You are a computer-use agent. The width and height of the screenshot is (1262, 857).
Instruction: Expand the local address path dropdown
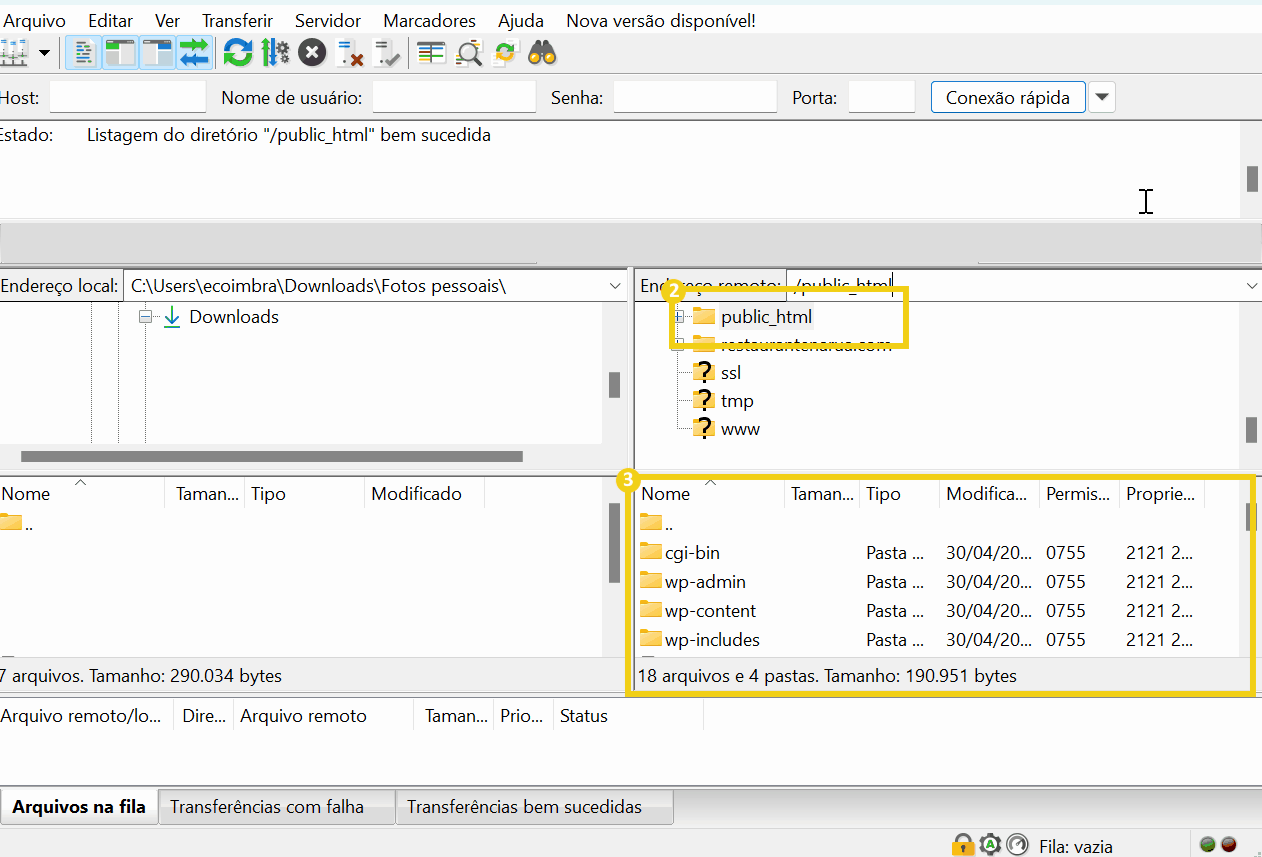pos(615,286)
